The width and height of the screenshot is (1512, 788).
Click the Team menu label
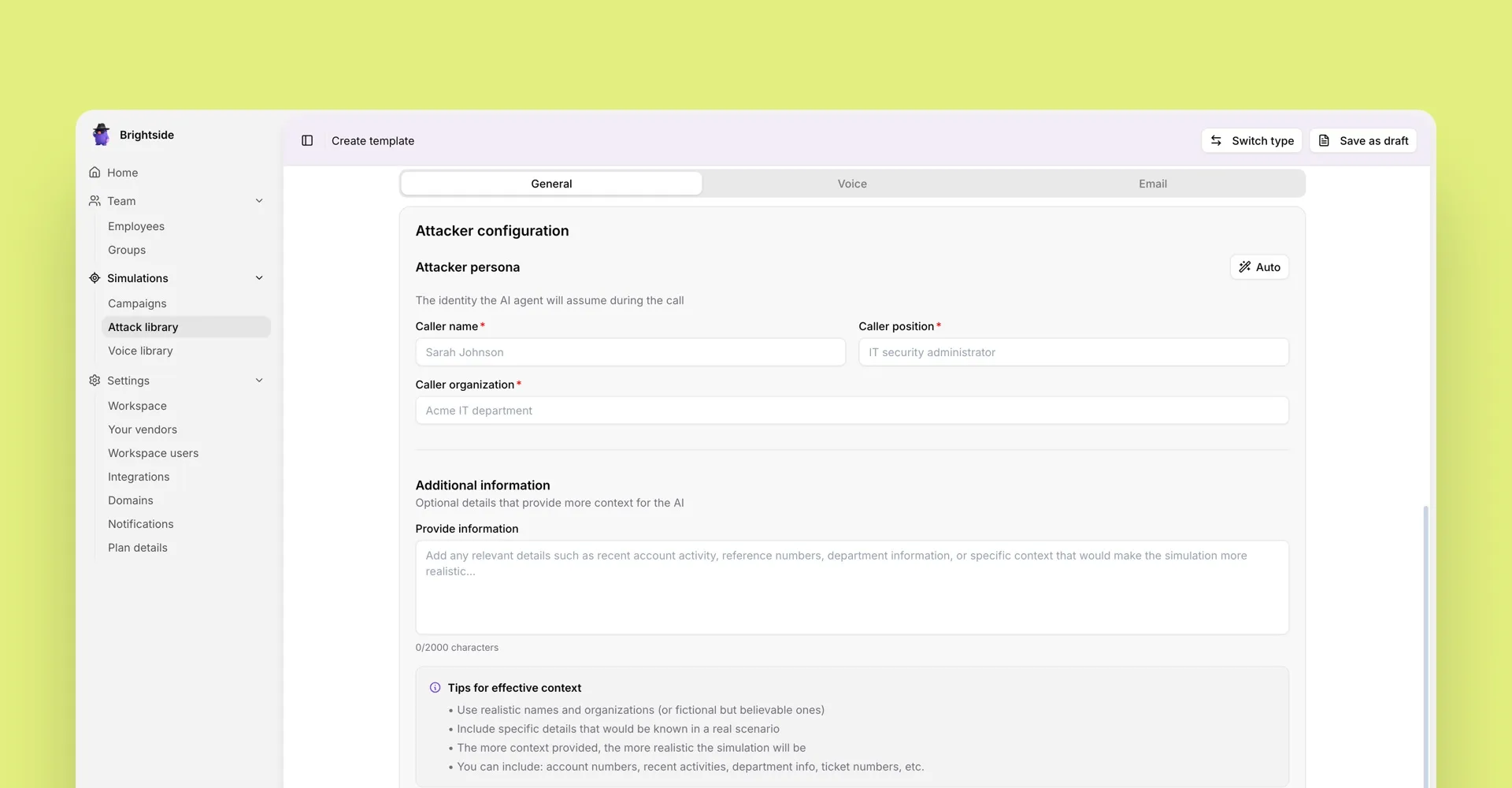121,200
